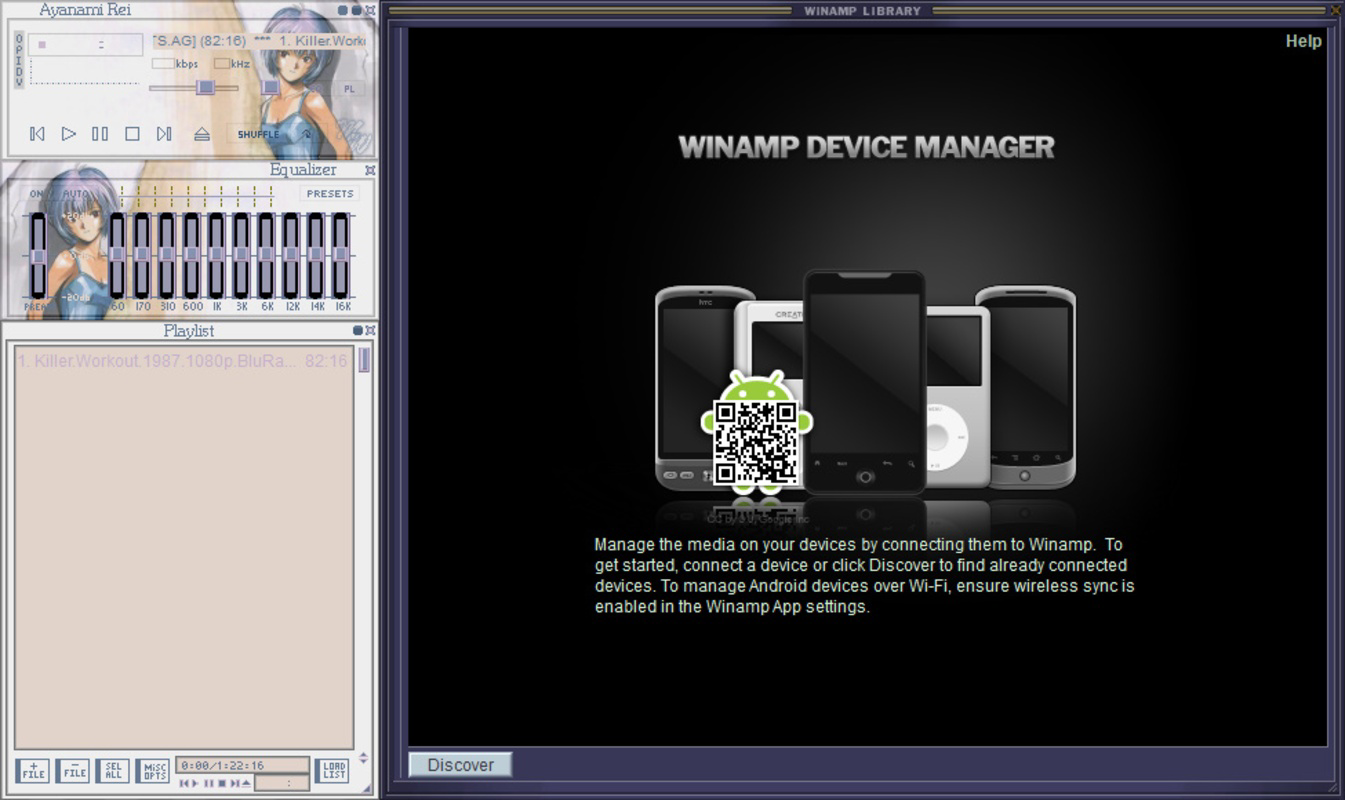Click the playlist vertical scrollbar handle

(364, 360)
